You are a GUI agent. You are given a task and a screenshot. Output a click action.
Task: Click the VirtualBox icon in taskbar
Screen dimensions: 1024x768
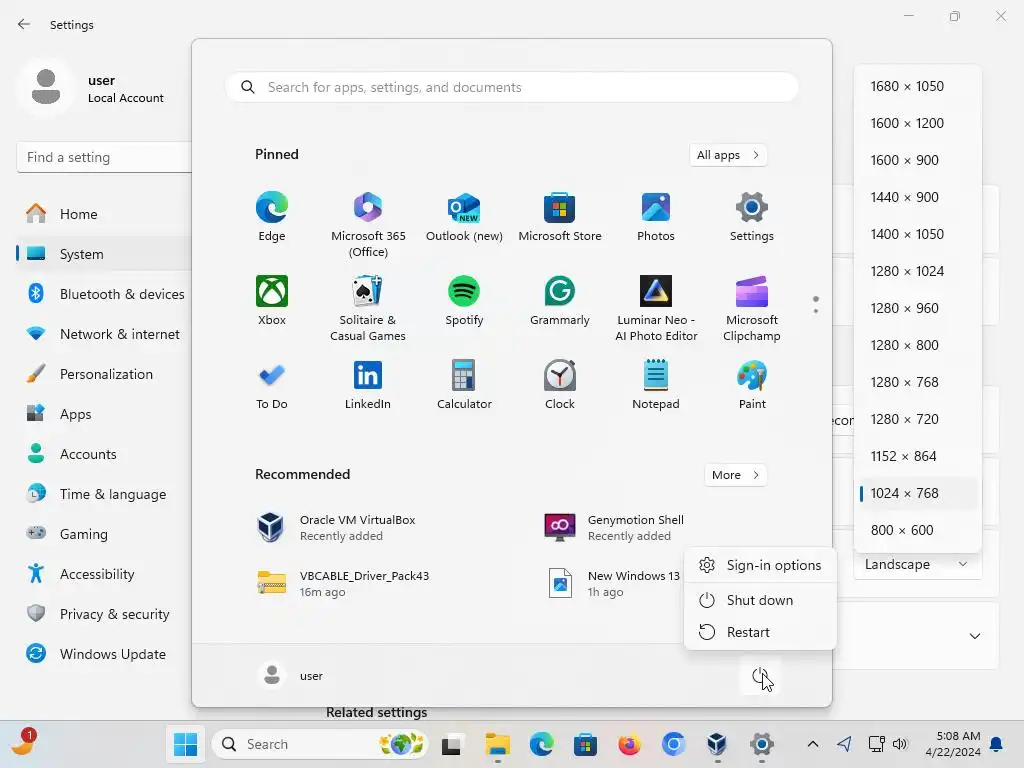tap(717, 744)
